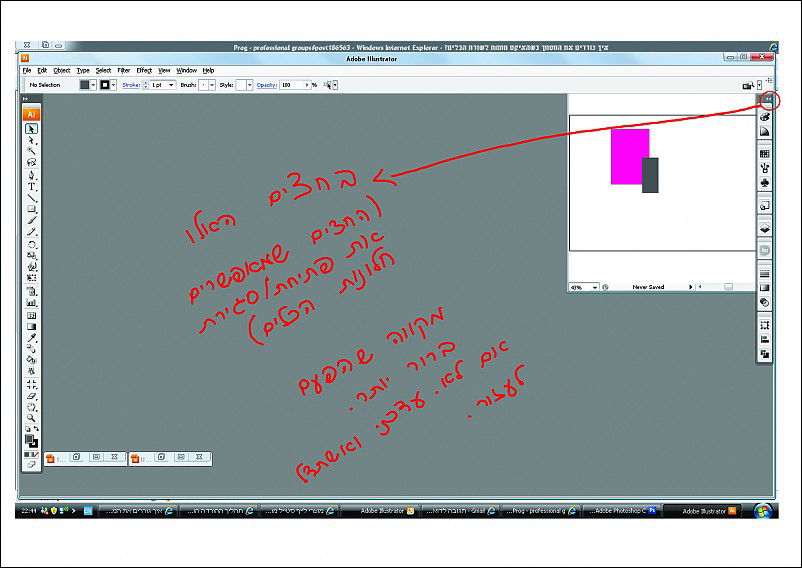The height and width of the screenshot is (568, 802).
Task: Open the Effect menu
Action: 144,71
